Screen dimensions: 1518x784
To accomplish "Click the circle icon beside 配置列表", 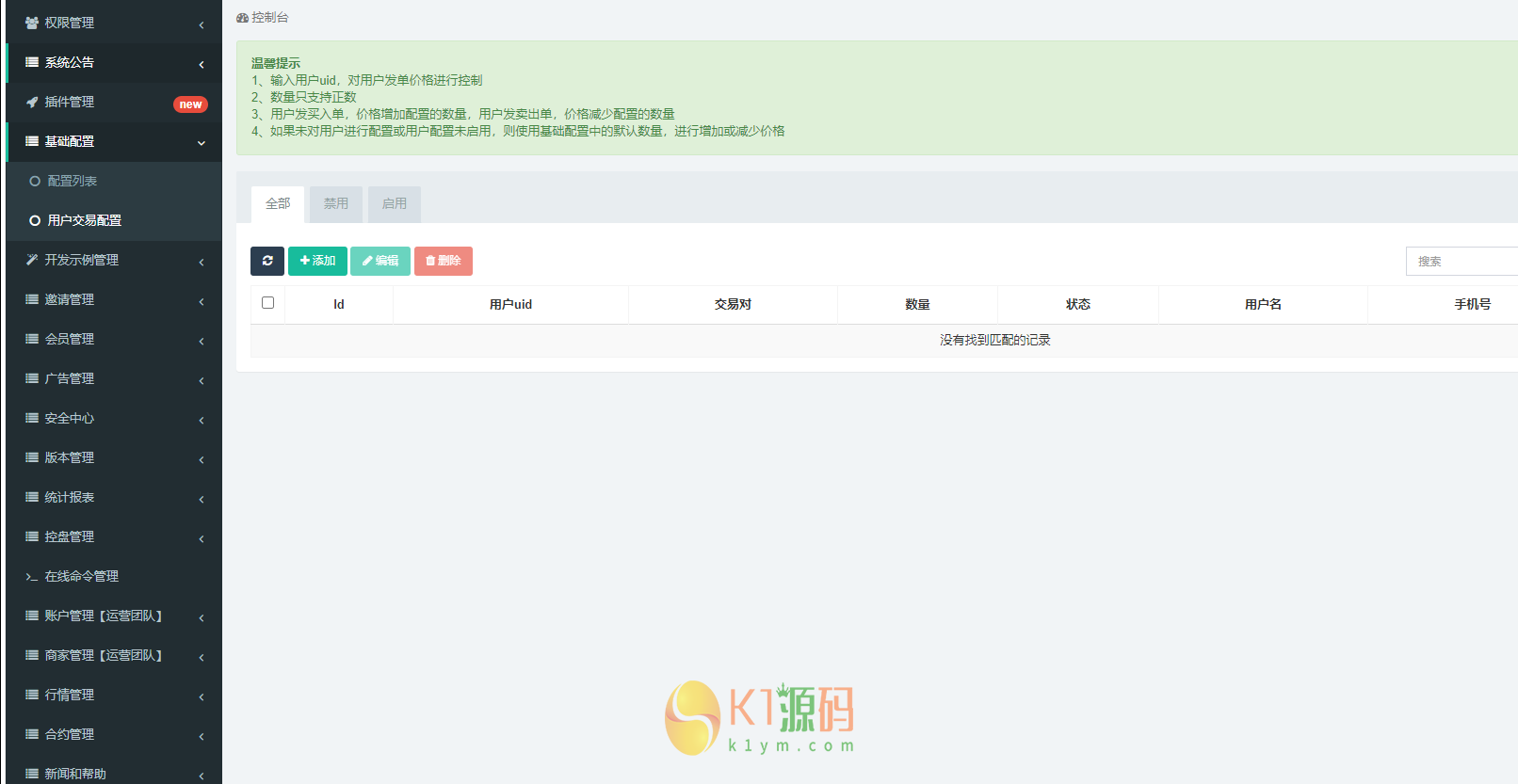I will 35,181.
